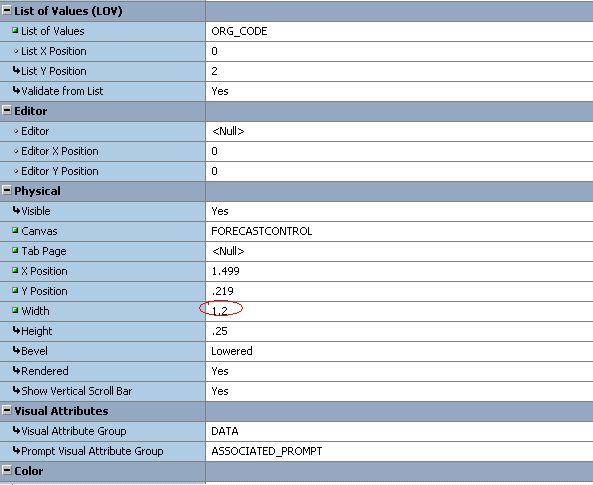Click the green icon next to Width
Screen dimensions: 593x485
coord(15,311)
